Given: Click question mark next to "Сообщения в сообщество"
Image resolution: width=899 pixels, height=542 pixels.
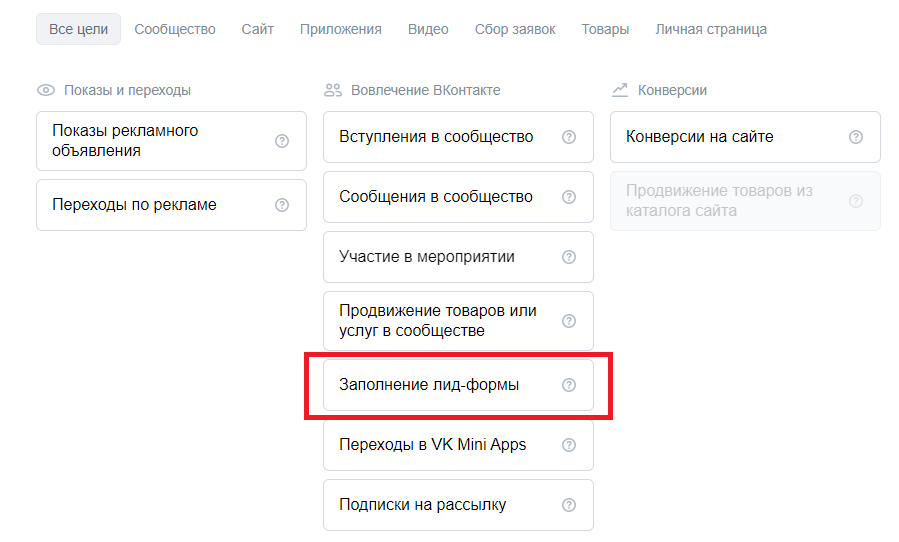Looking at the screenshot, I should (569, 197).
